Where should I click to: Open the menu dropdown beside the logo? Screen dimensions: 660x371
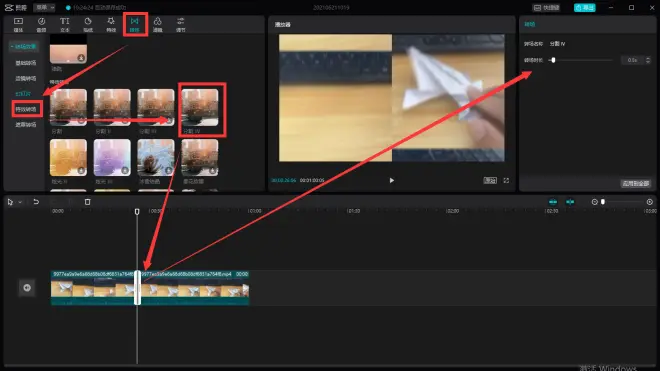tap(45, 7)
